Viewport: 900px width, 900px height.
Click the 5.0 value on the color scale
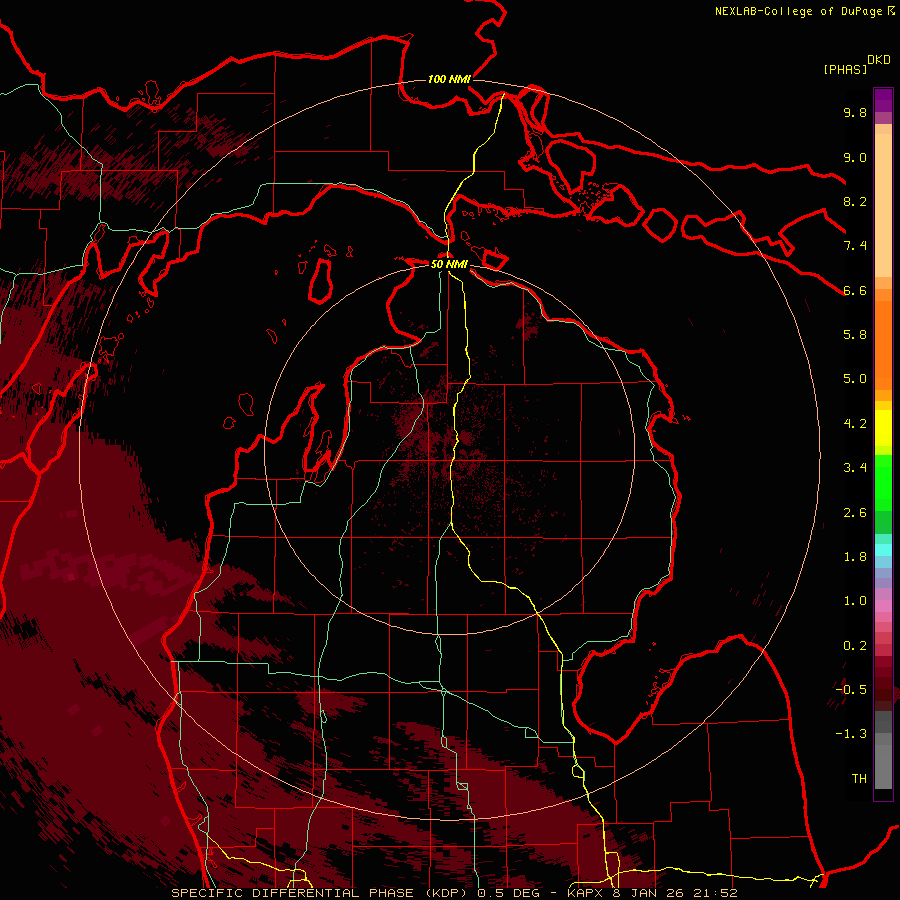click(855, 379)
